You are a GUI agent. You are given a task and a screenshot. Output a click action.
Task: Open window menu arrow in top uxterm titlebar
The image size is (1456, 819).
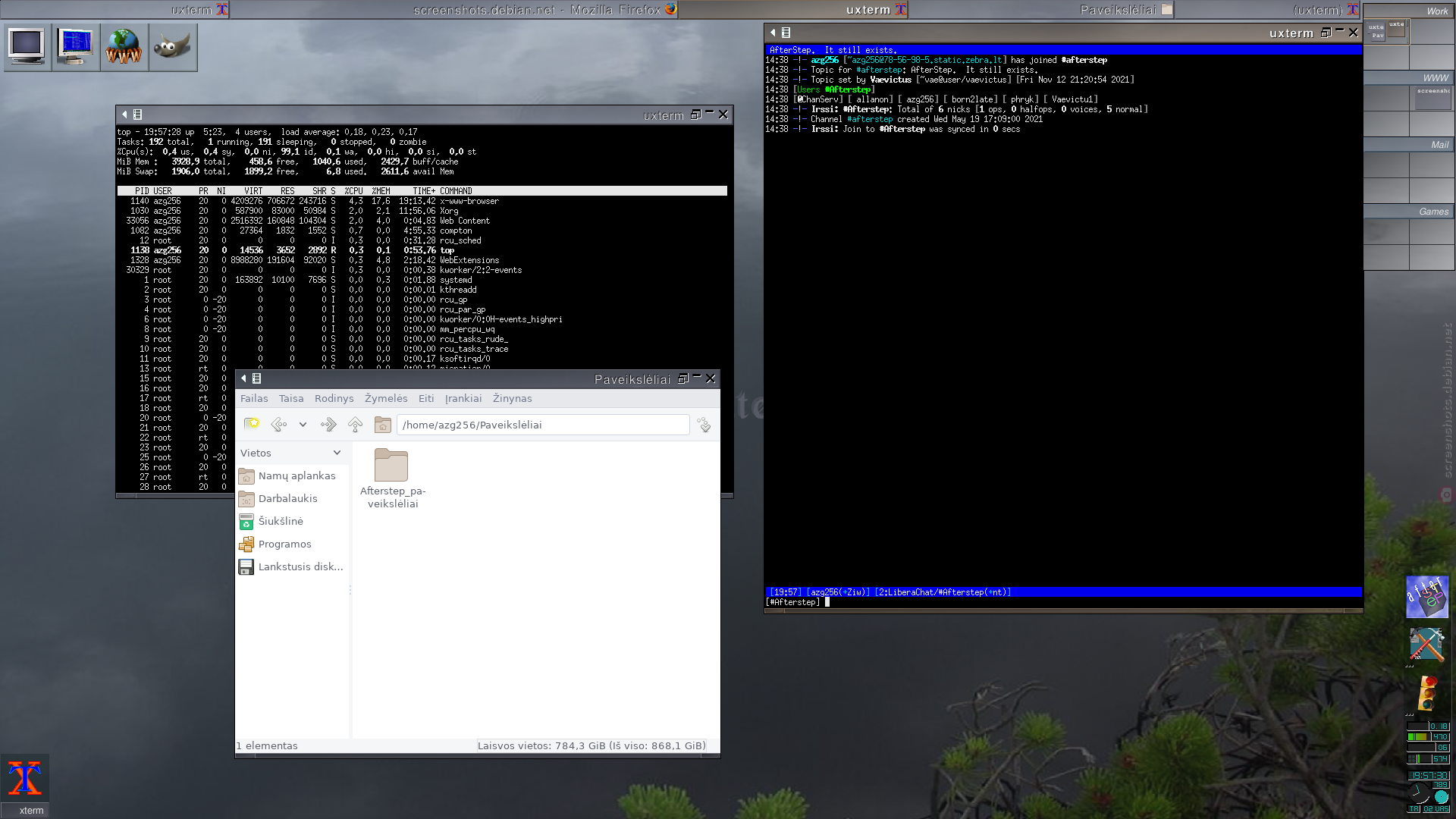(124, 115)
